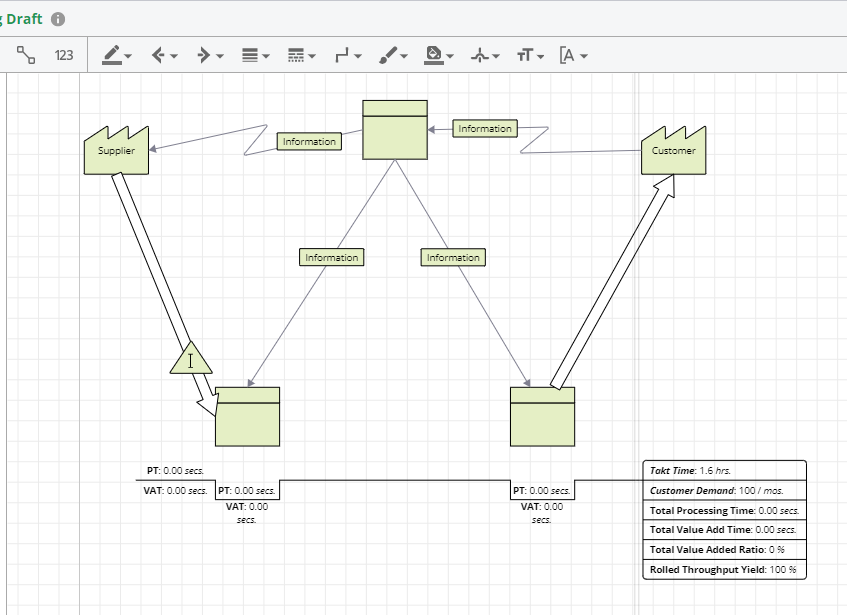Screen dimensions: 847x615
Task: Click the line color swatch under the pencil
Action: click(114, 62)
